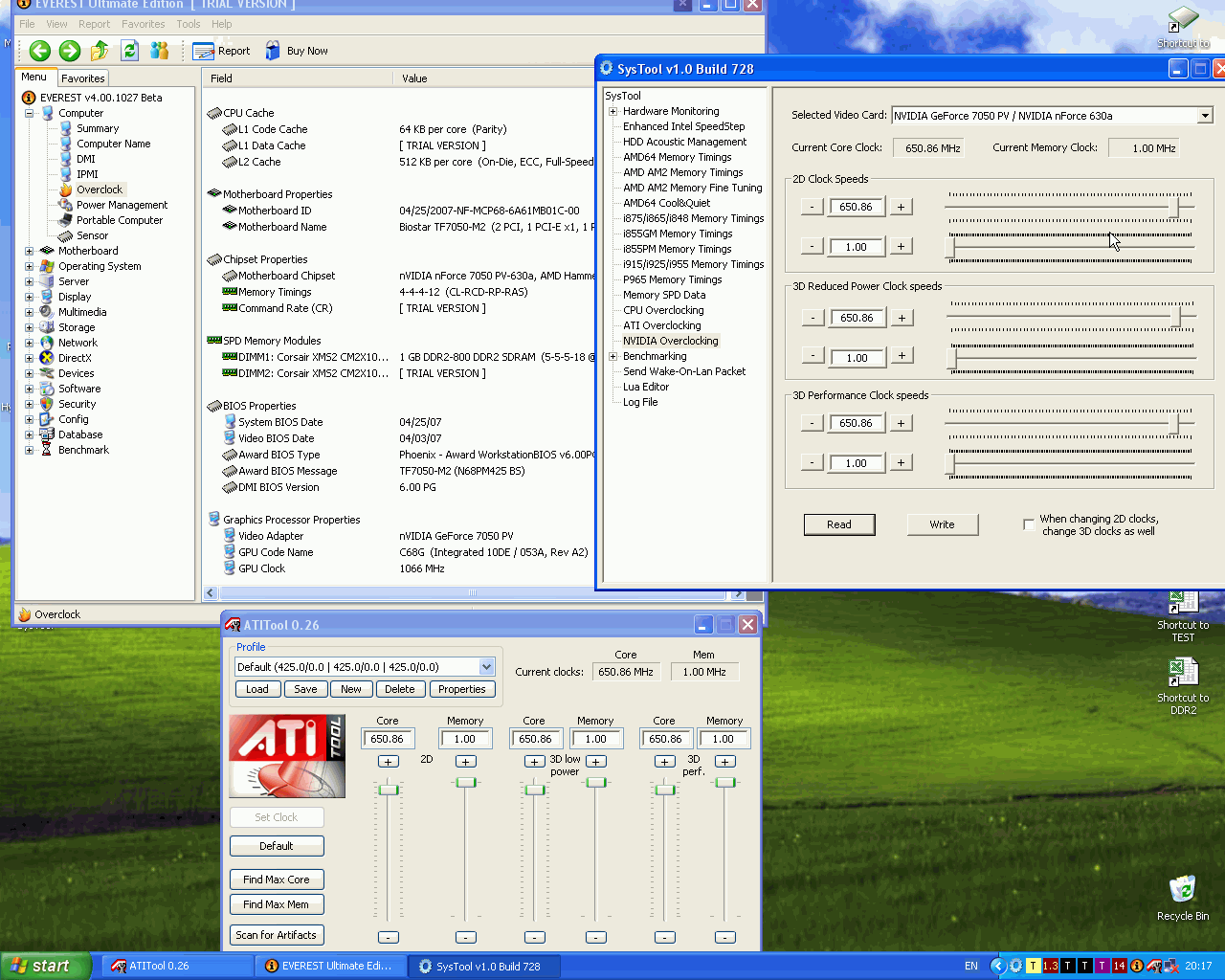Click the Storage icon in EVEREST tree
The width and height of the screenshot is (1225, 980).
tap(46, 327)
